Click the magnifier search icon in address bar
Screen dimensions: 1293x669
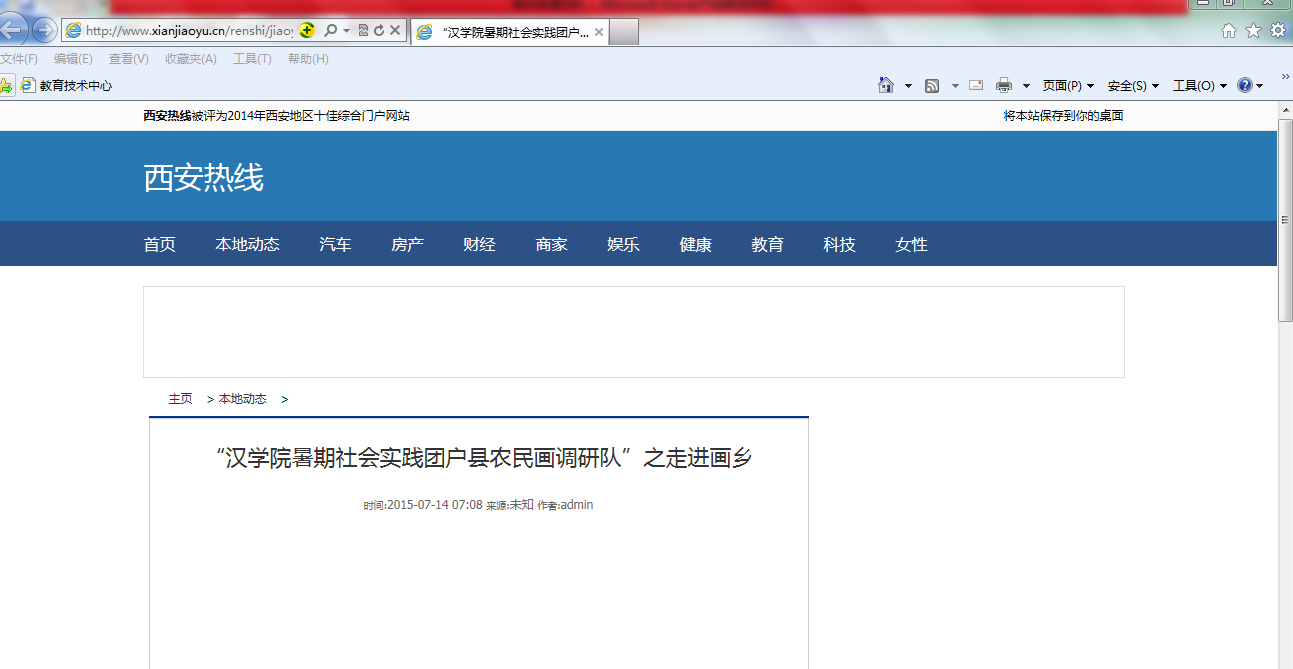pyautogui.click(x=330, y=31)
